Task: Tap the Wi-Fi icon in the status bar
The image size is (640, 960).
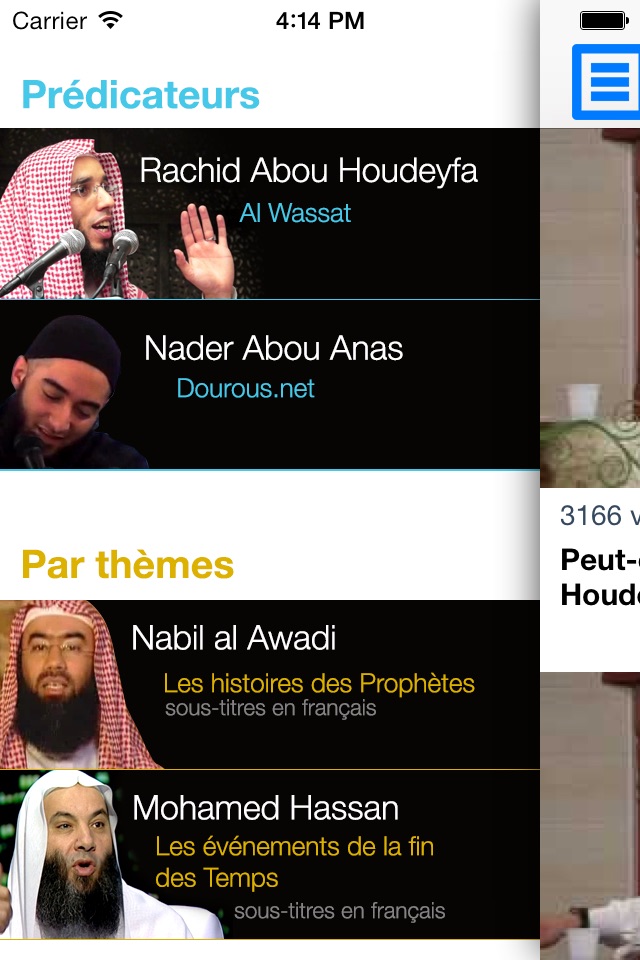Action: pyautogui.click(x=110, y=20)
